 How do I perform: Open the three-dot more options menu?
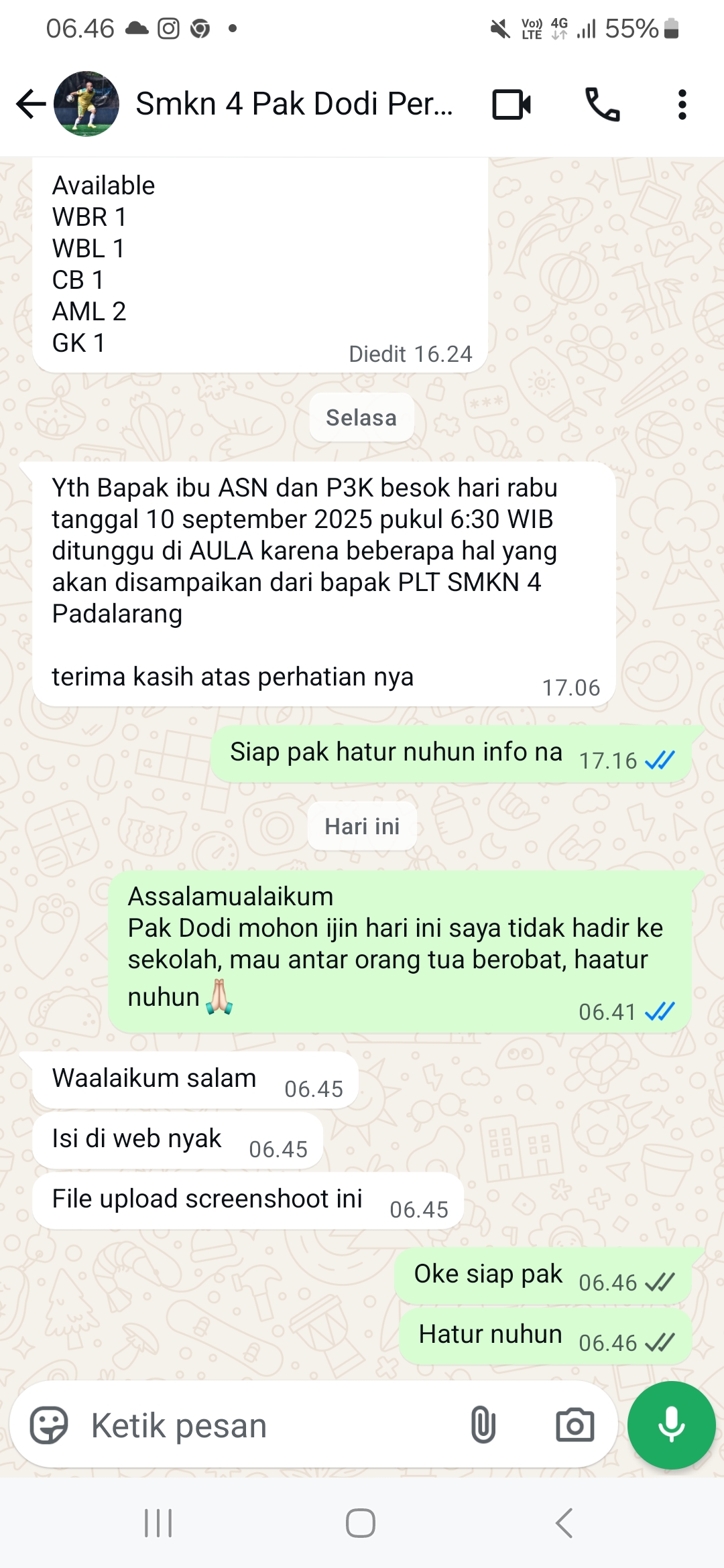click(x=682, y=105)
